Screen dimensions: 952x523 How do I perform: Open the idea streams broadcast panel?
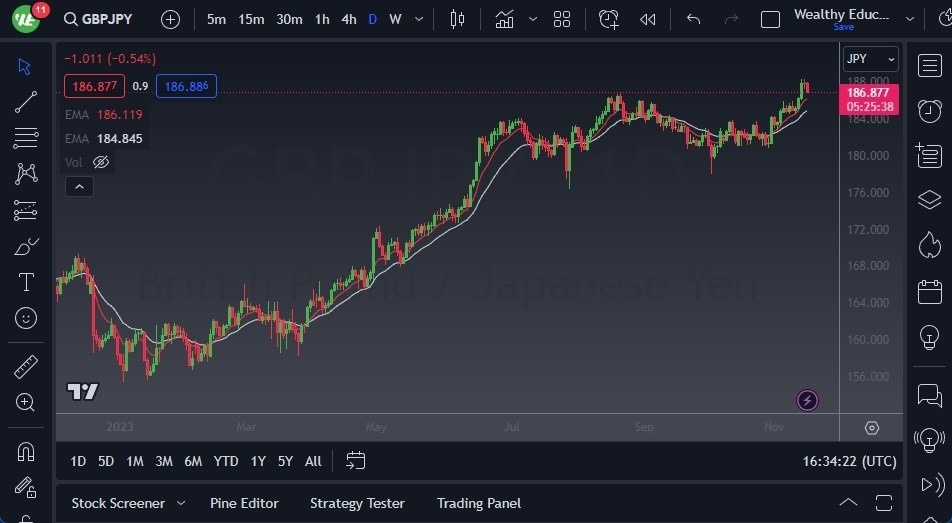click(930, 440)
